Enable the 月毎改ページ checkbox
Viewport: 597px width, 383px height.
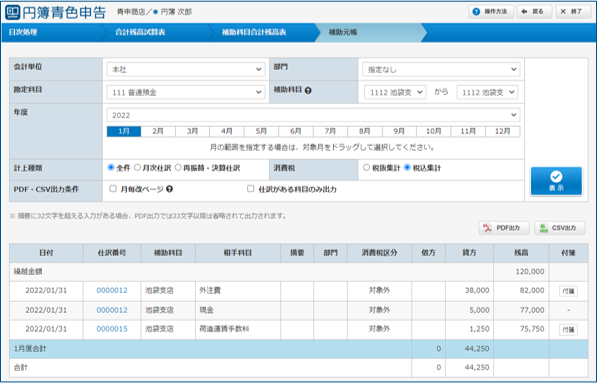[113, 188]
